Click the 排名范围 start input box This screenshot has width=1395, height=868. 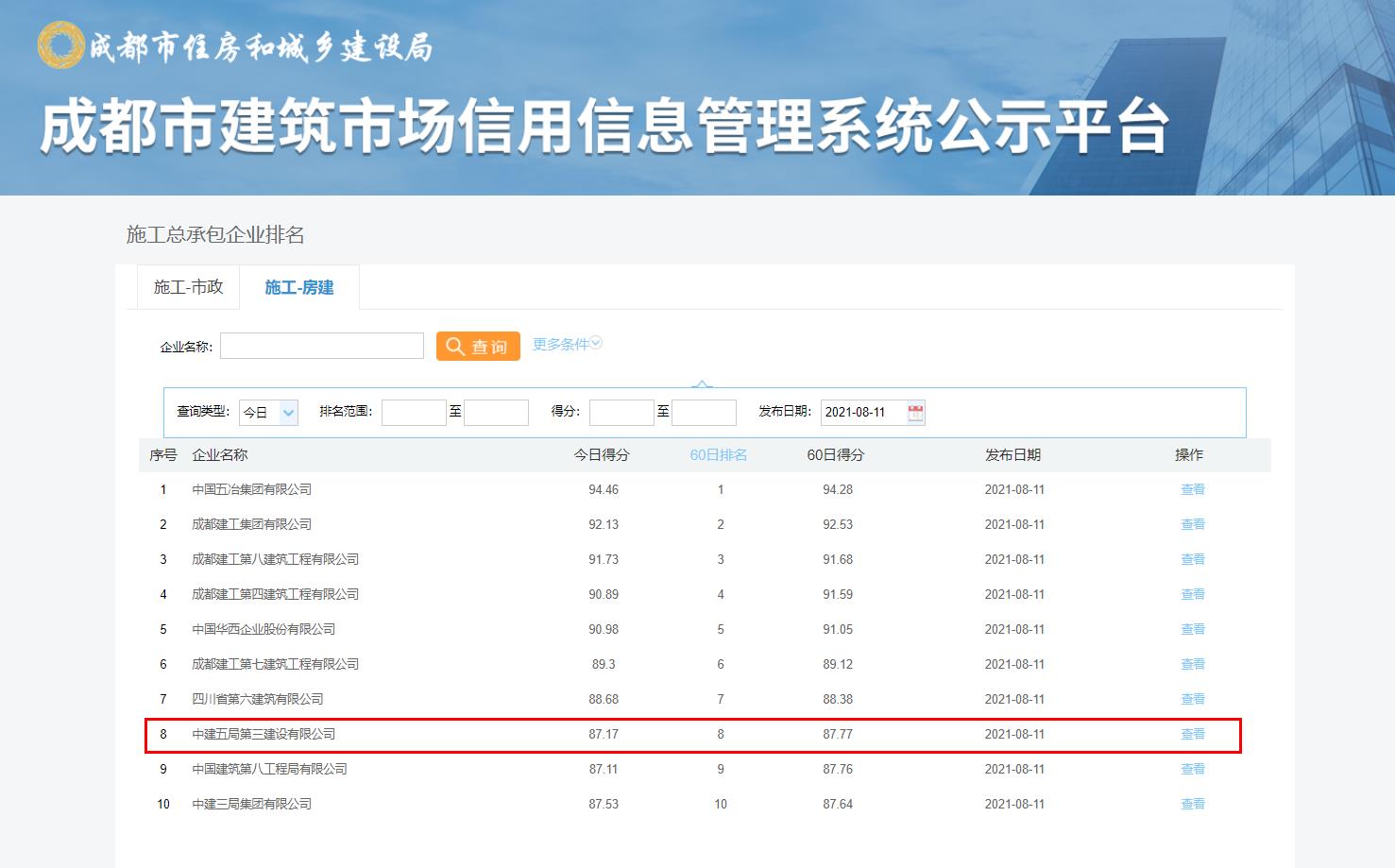414,413
